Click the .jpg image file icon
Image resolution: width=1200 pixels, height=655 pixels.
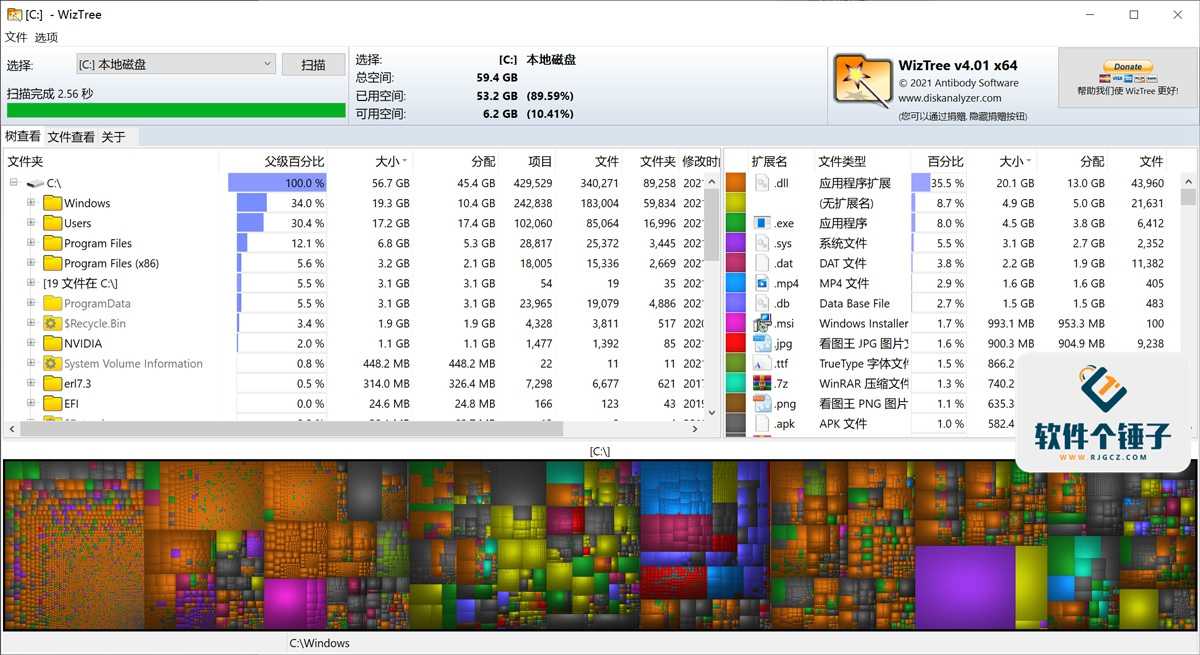point(762,343)
